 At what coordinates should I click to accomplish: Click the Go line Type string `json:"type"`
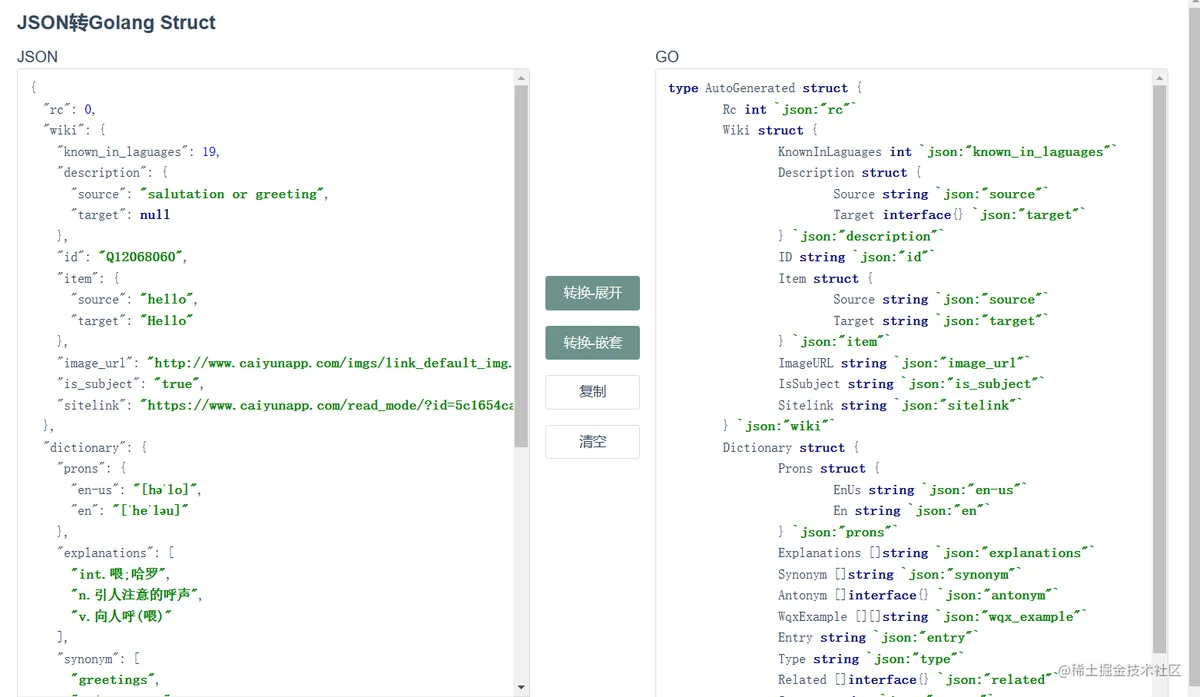click(871, 658)
